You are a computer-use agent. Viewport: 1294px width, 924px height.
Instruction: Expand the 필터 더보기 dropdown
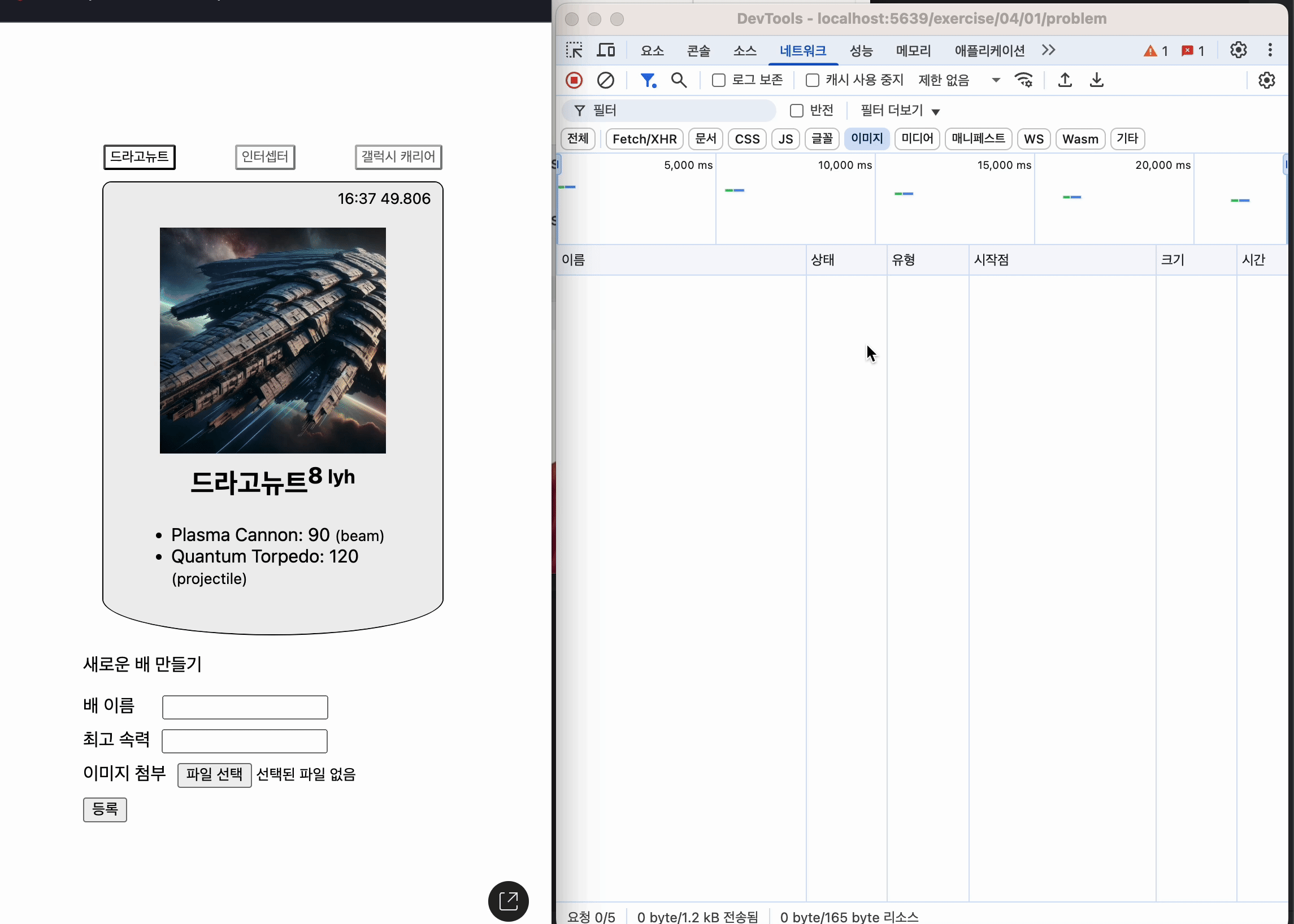tap(900, 110)
